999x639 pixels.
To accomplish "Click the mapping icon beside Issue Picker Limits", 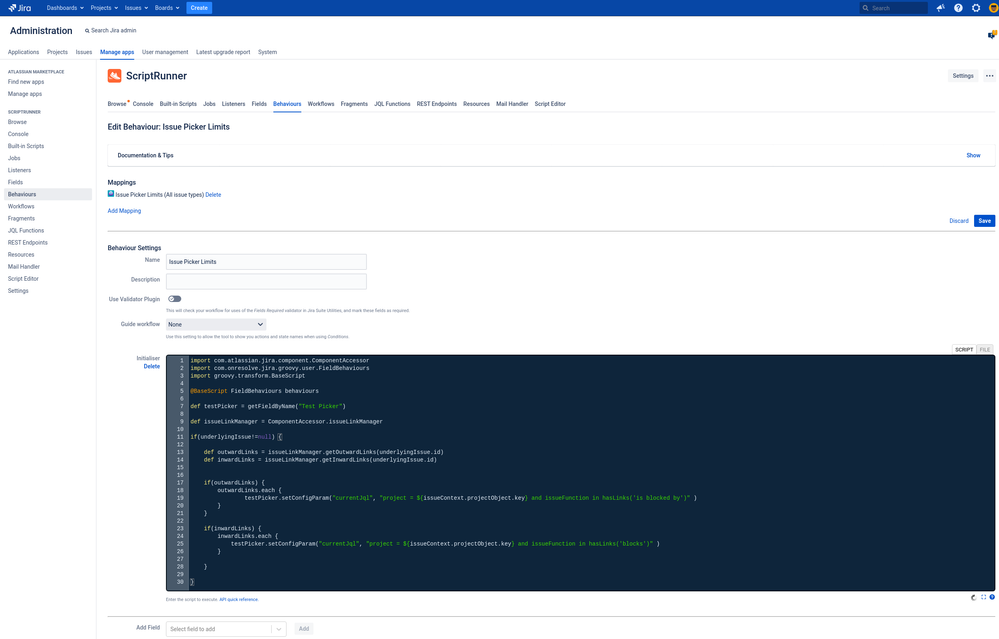I will click(x=111, y=194).
